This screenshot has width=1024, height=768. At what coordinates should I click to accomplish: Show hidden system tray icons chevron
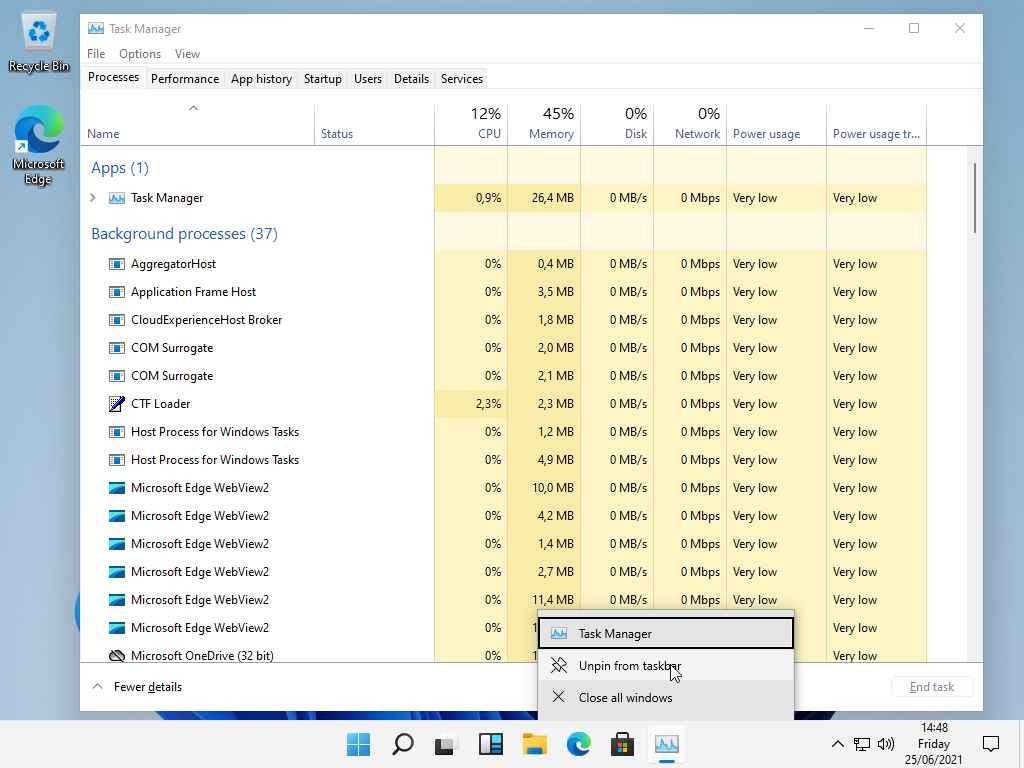tap(838, 744)
